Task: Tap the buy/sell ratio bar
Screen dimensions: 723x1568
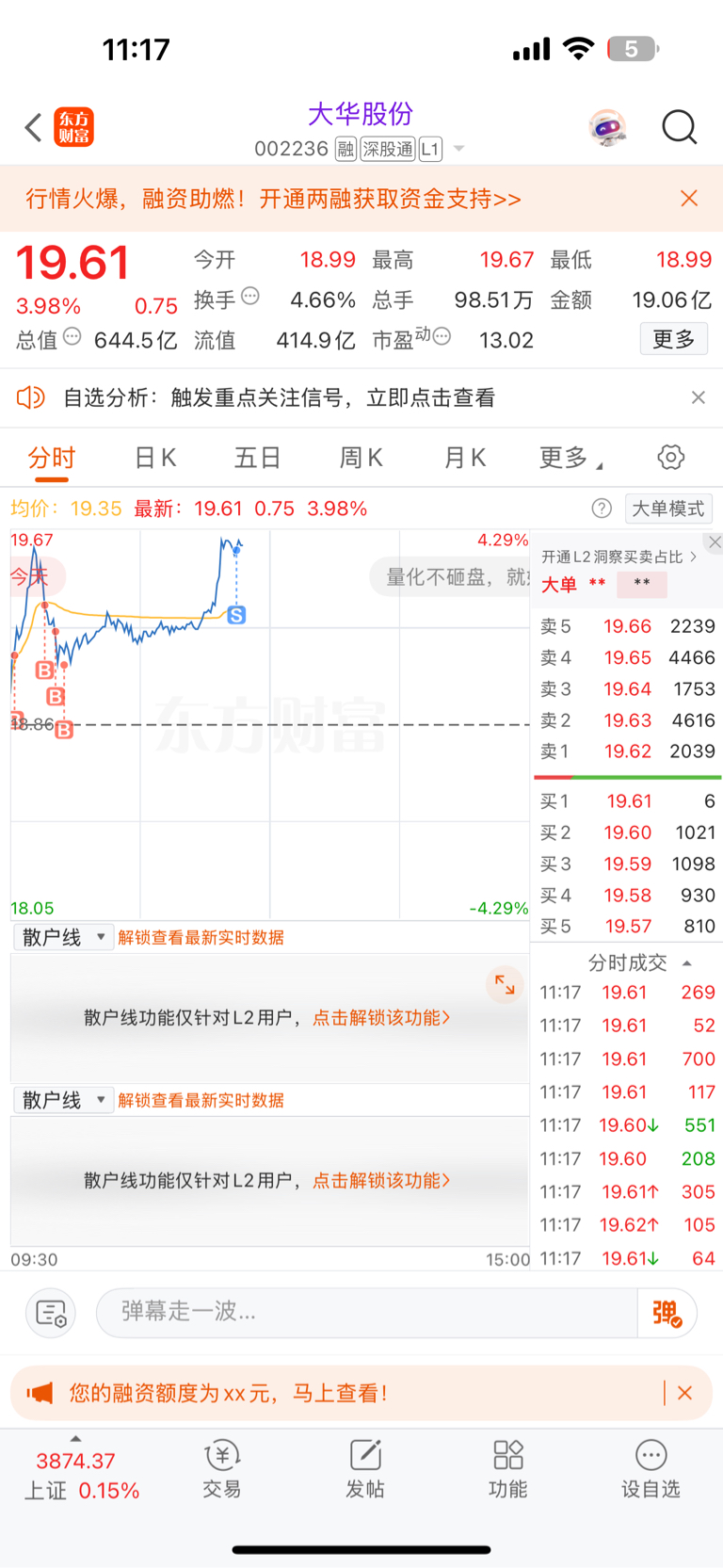Action: coord(628,777)
